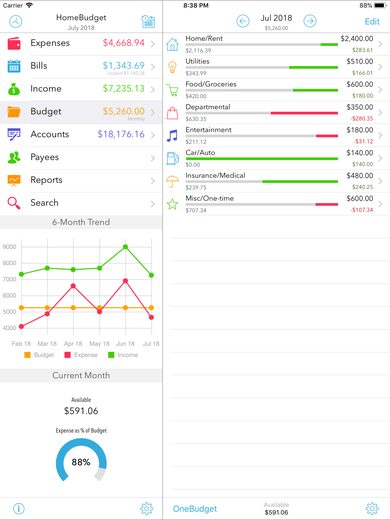390x520 pixels.
Task: Open the info icon at bottom left
Action: [19, 508]
